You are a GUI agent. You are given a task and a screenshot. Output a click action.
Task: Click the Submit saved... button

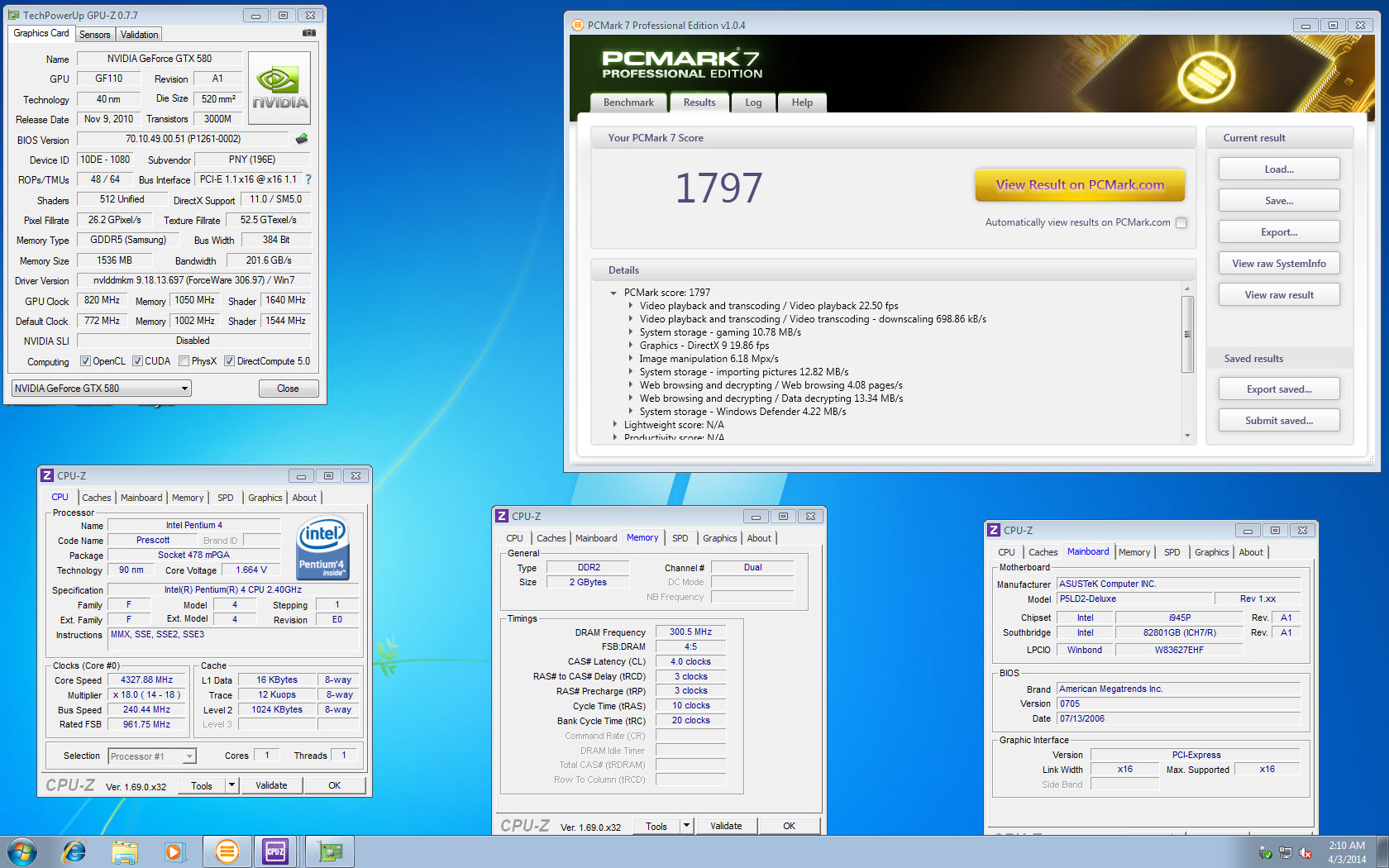(x=1279, y=421)
